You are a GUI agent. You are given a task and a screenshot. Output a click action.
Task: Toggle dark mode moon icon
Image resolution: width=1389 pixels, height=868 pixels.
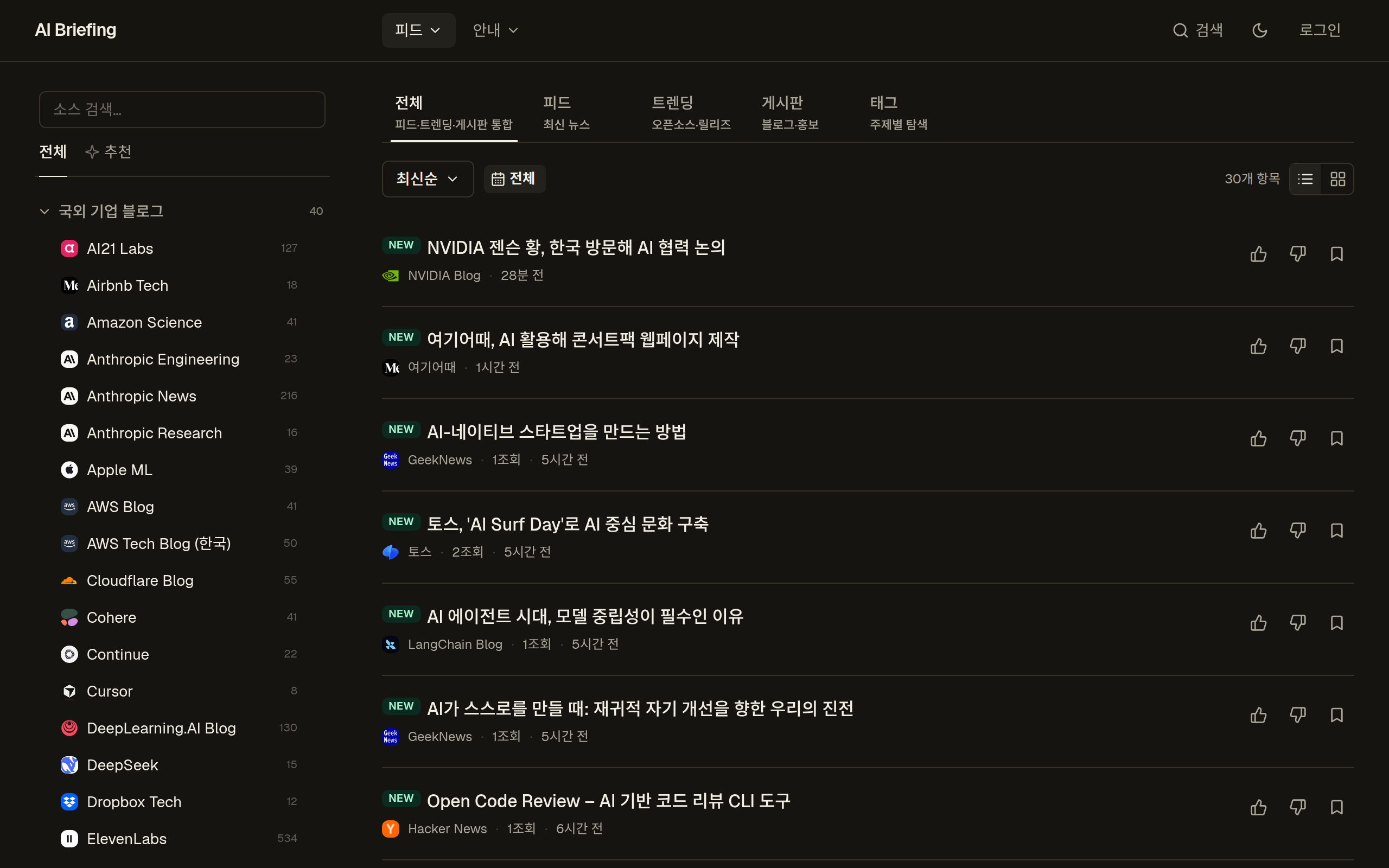(x=1259, y=30)
